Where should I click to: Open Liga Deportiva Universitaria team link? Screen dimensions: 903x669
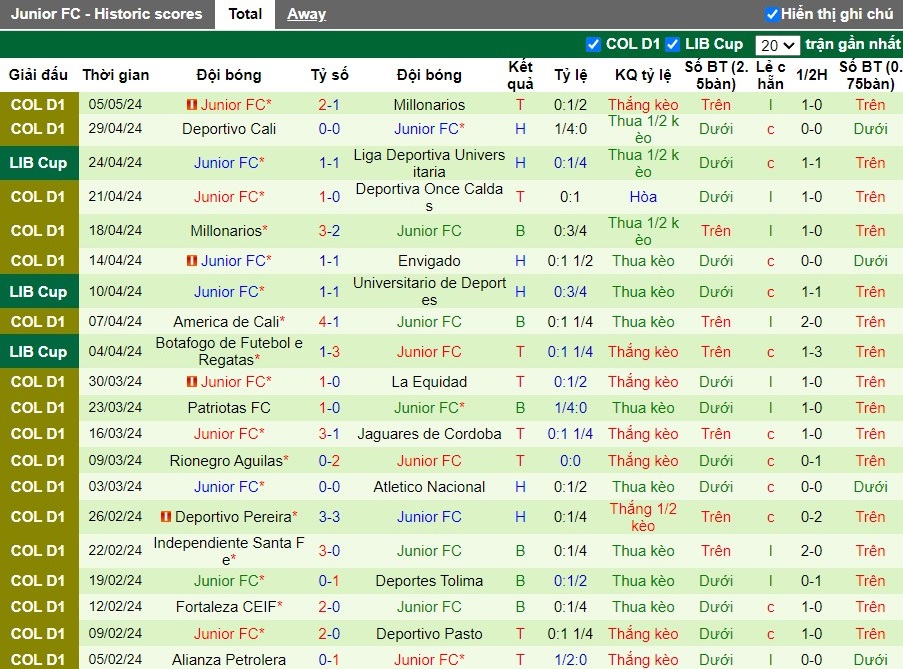[x=429, y=163]
